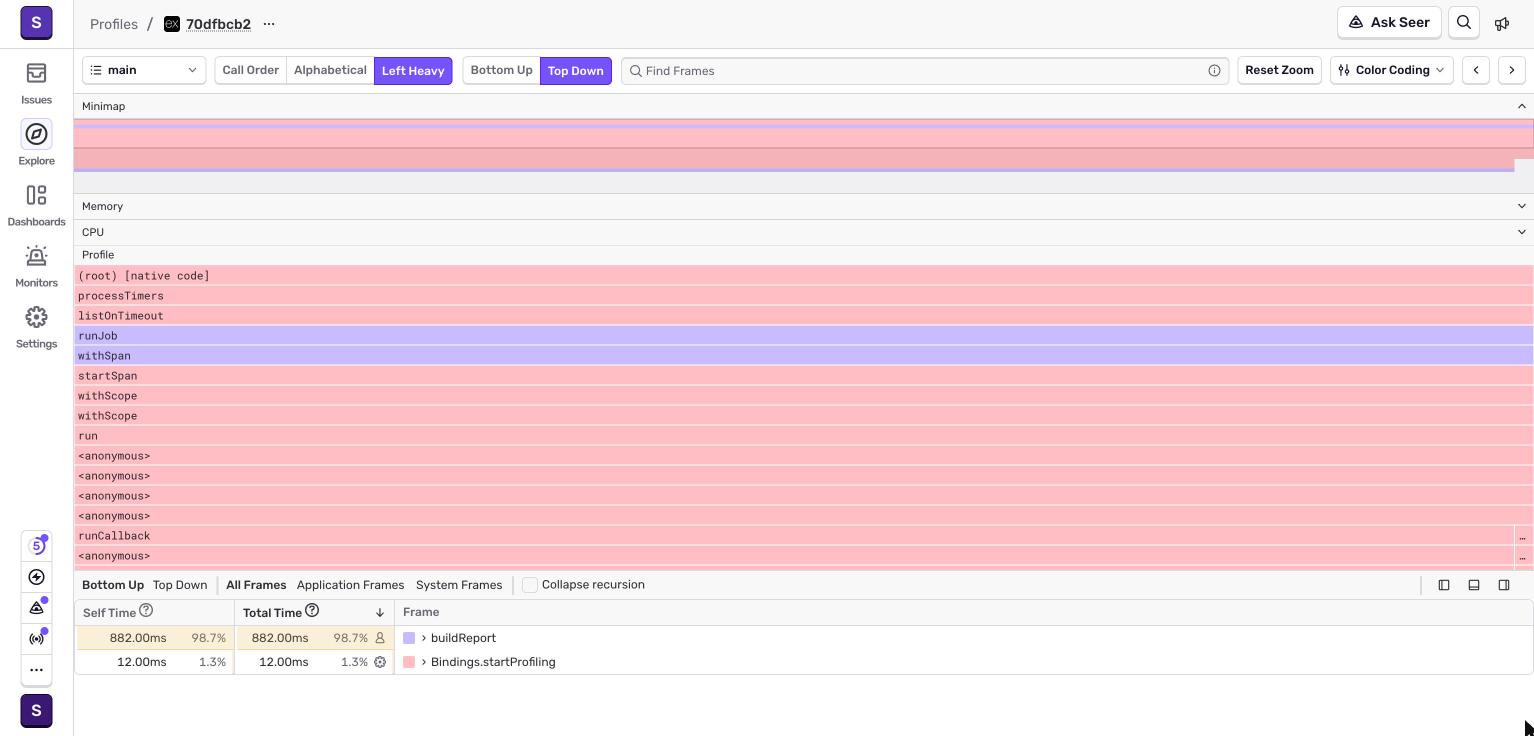
Task: Expand the Memory panel
Action: pyautogui.click(x=1522, y=206)
